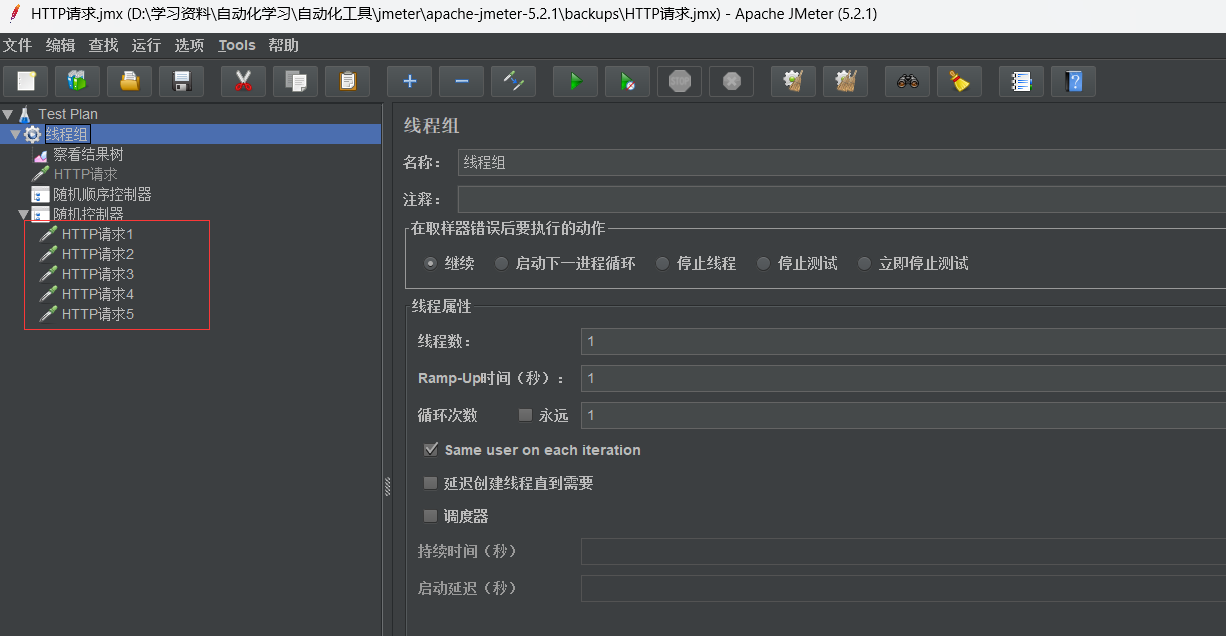
Task: Select HTTP请求5 in the tree
Action: click(97, 314)
